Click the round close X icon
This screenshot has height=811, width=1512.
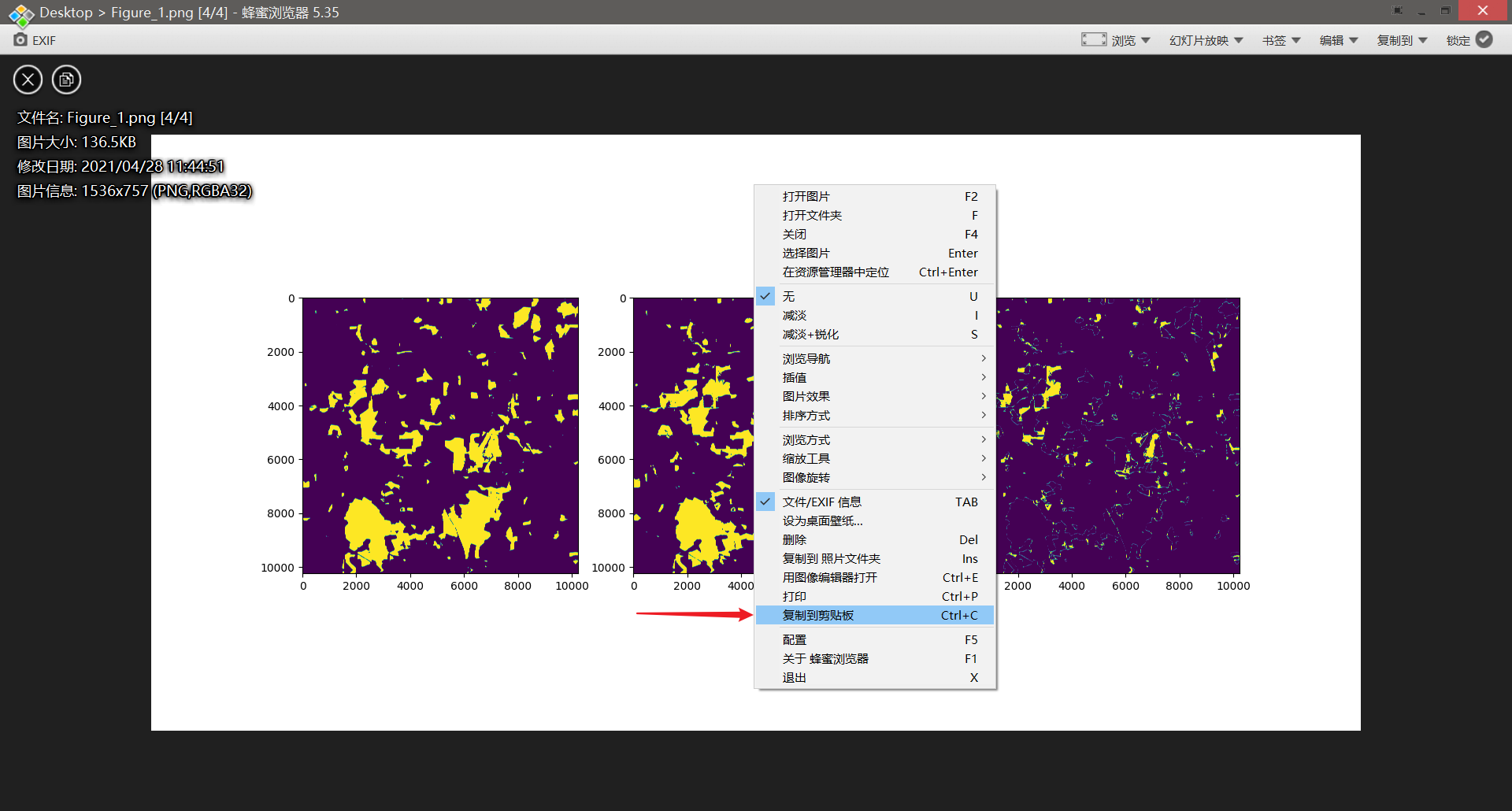[x=28, y=80]
